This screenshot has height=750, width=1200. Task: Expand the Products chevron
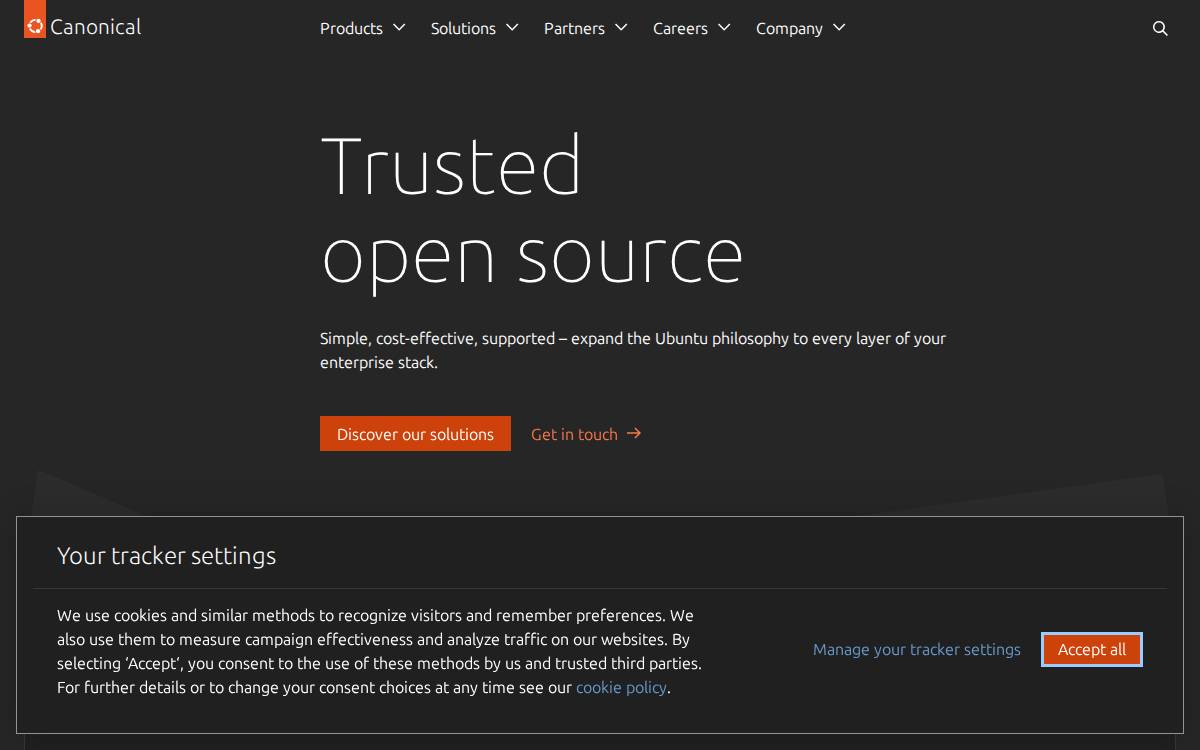pyautogui.click(x=399, y=28)
